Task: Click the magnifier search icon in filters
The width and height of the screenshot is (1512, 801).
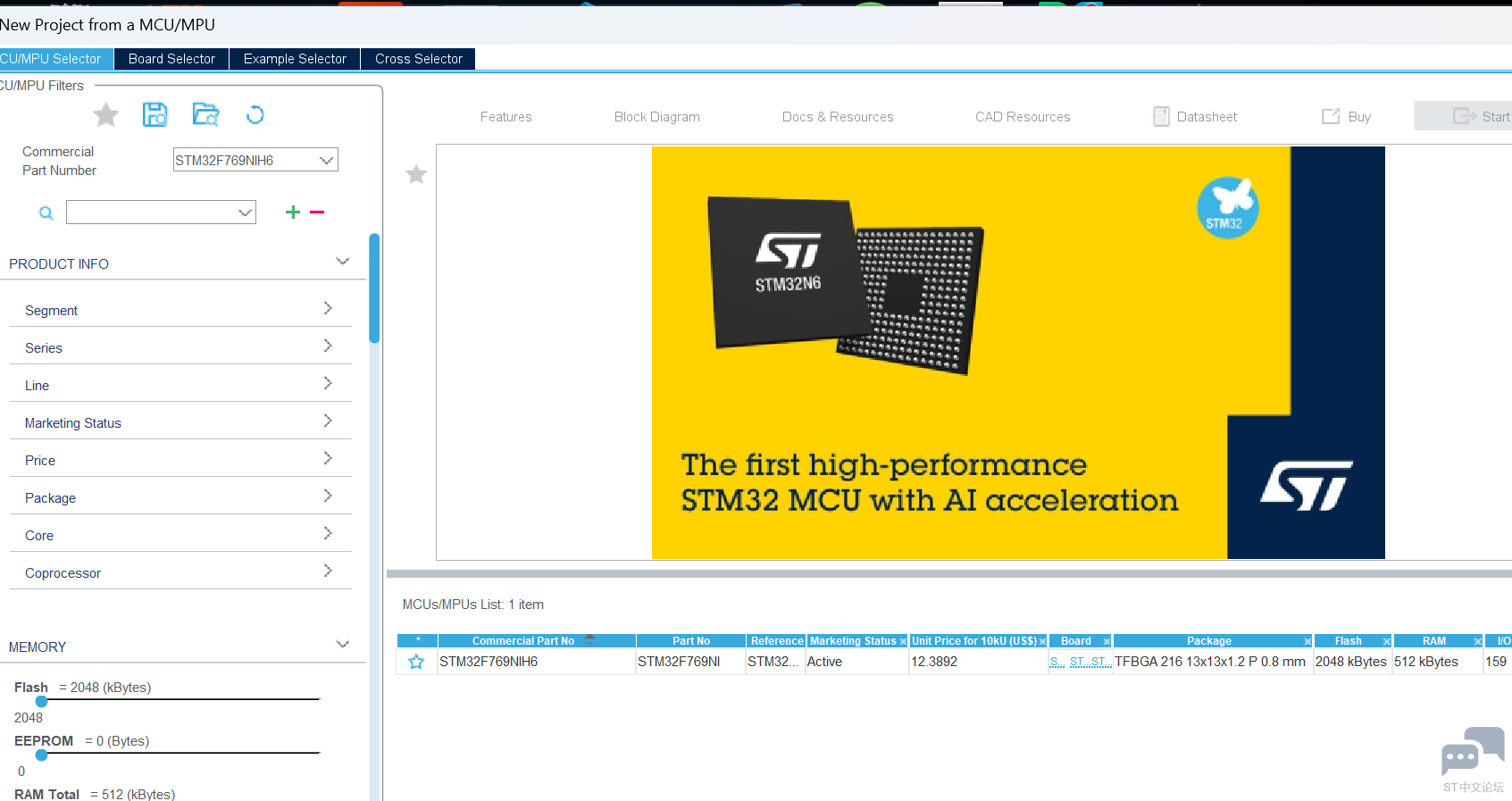Action: pyautogui.click(x=46, y=213)
